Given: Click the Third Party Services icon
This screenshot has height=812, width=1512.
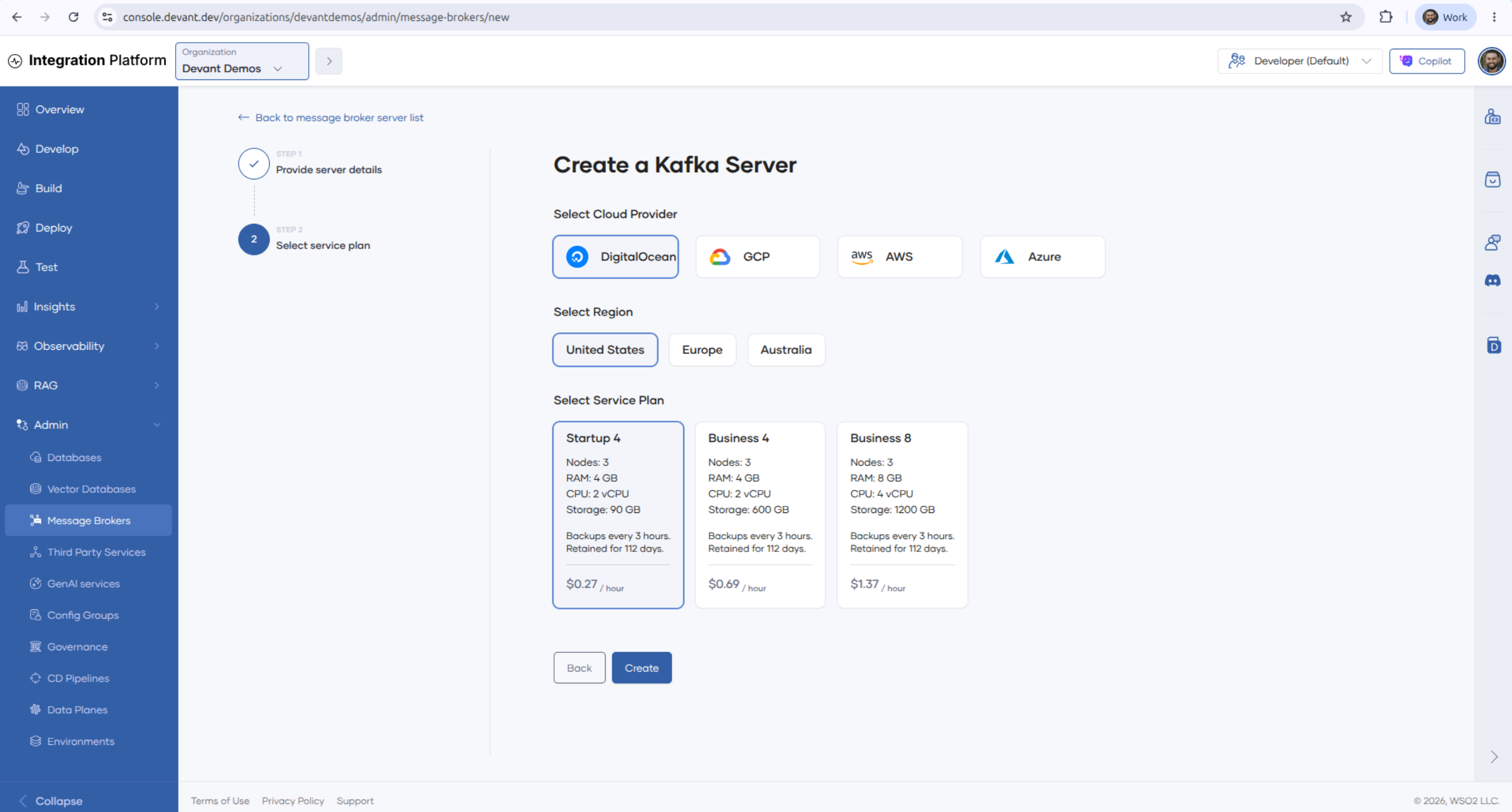Looking at the screenshot, I should pos(36,552).
